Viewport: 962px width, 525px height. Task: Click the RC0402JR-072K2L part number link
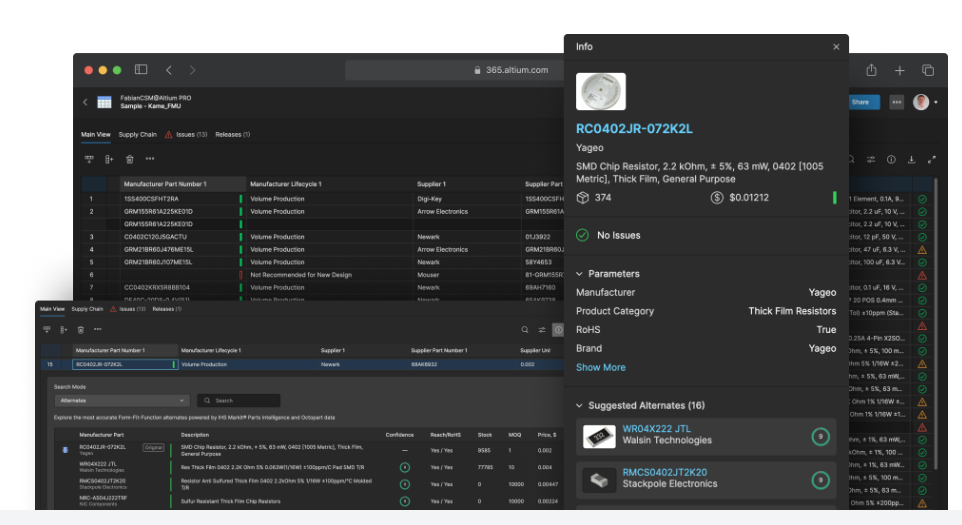click(x=634, y=129)
